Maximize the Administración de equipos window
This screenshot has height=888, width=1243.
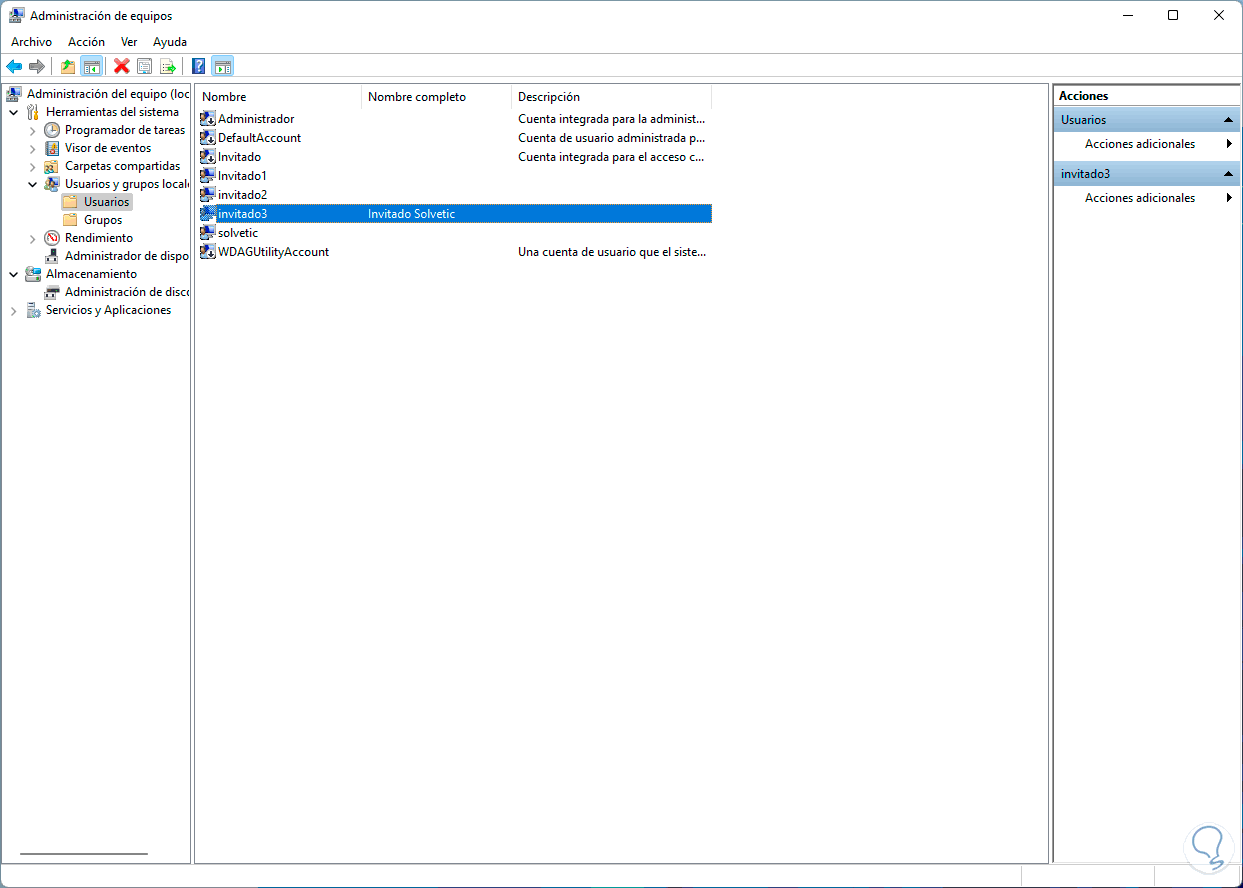click(1173, 15)
